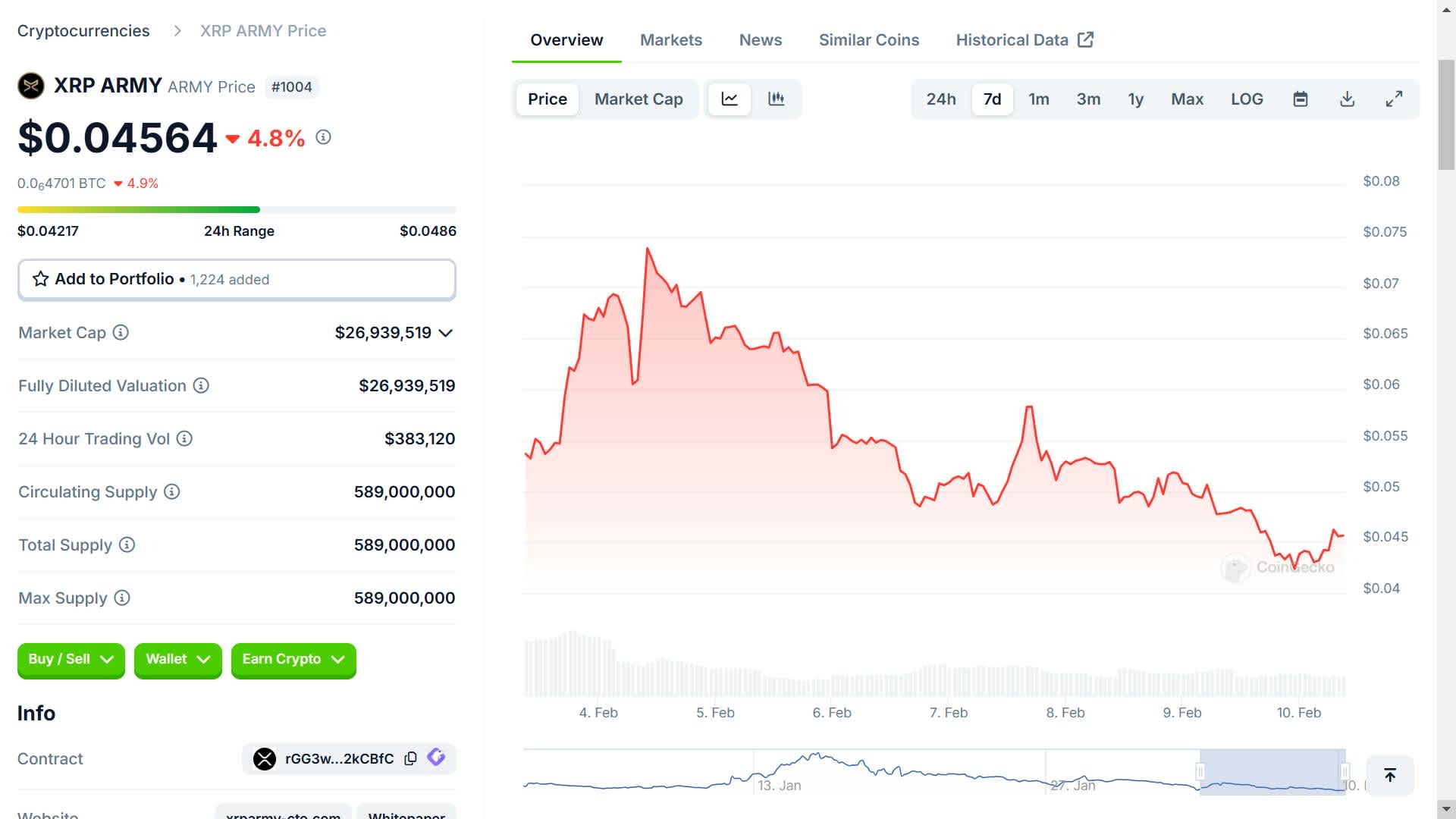
Task: Toggle the Market Cap chart mode
Action: click(x=639, y=99)
